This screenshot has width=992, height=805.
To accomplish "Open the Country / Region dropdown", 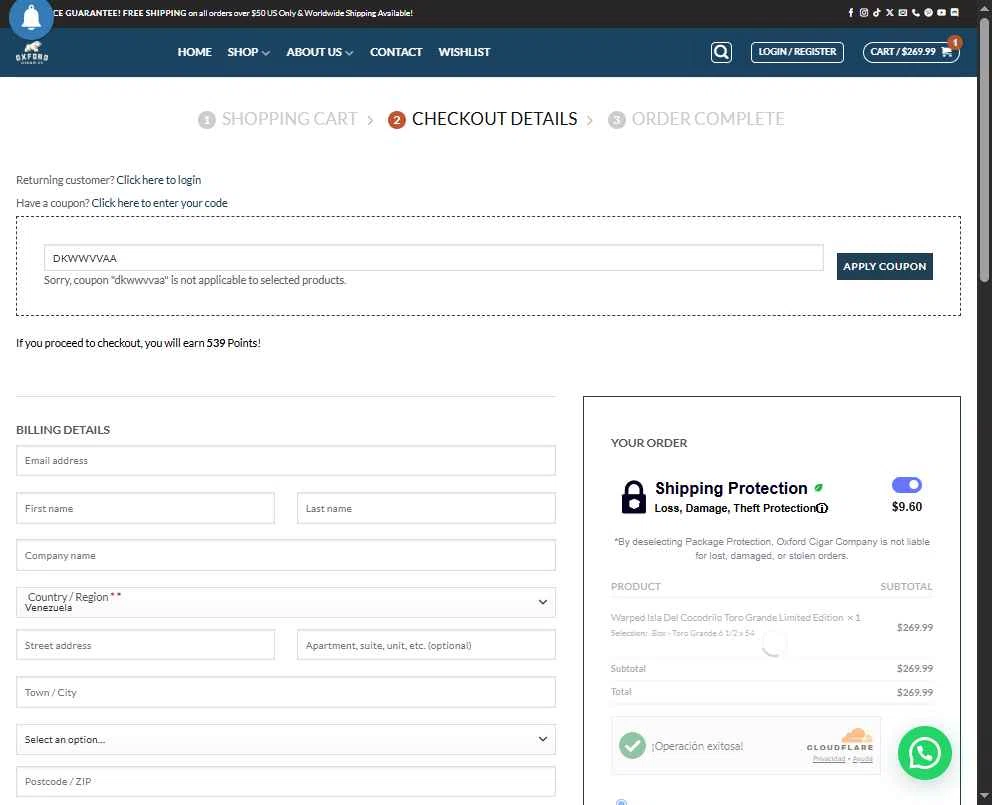I will pyautogui.click(x=286, y=602).
